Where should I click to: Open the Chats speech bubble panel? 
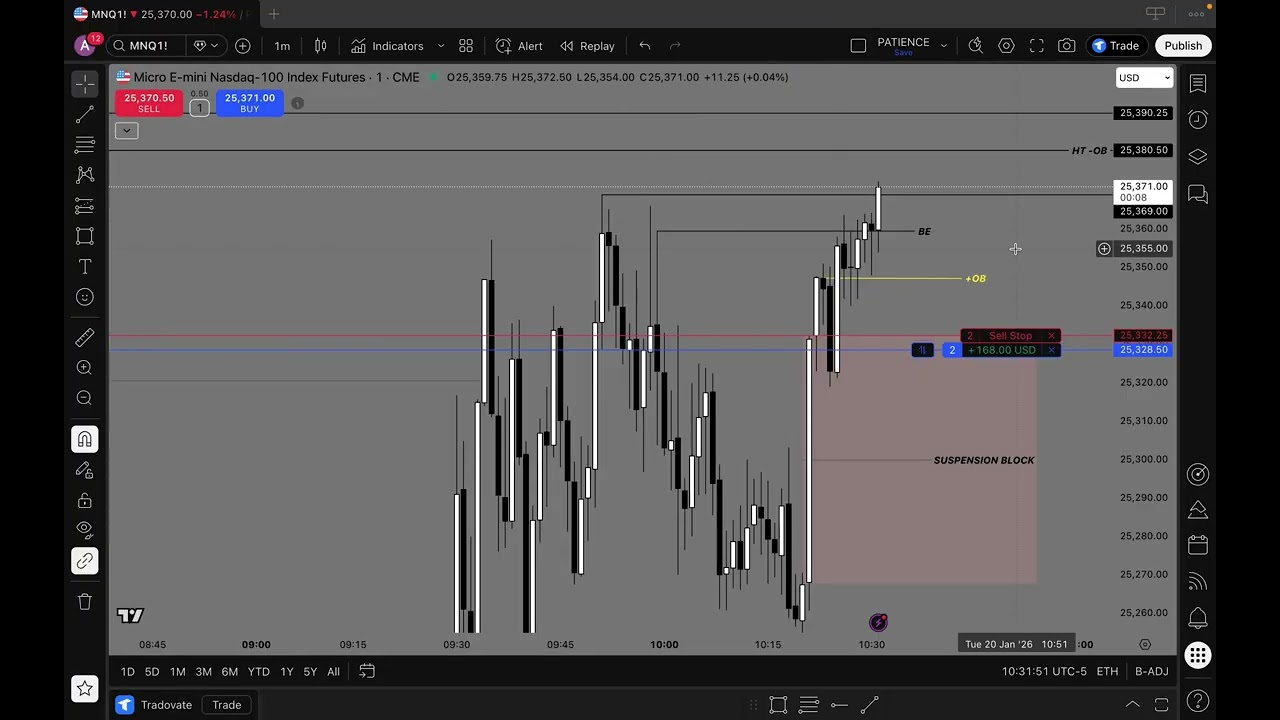tap(1198, 194)
